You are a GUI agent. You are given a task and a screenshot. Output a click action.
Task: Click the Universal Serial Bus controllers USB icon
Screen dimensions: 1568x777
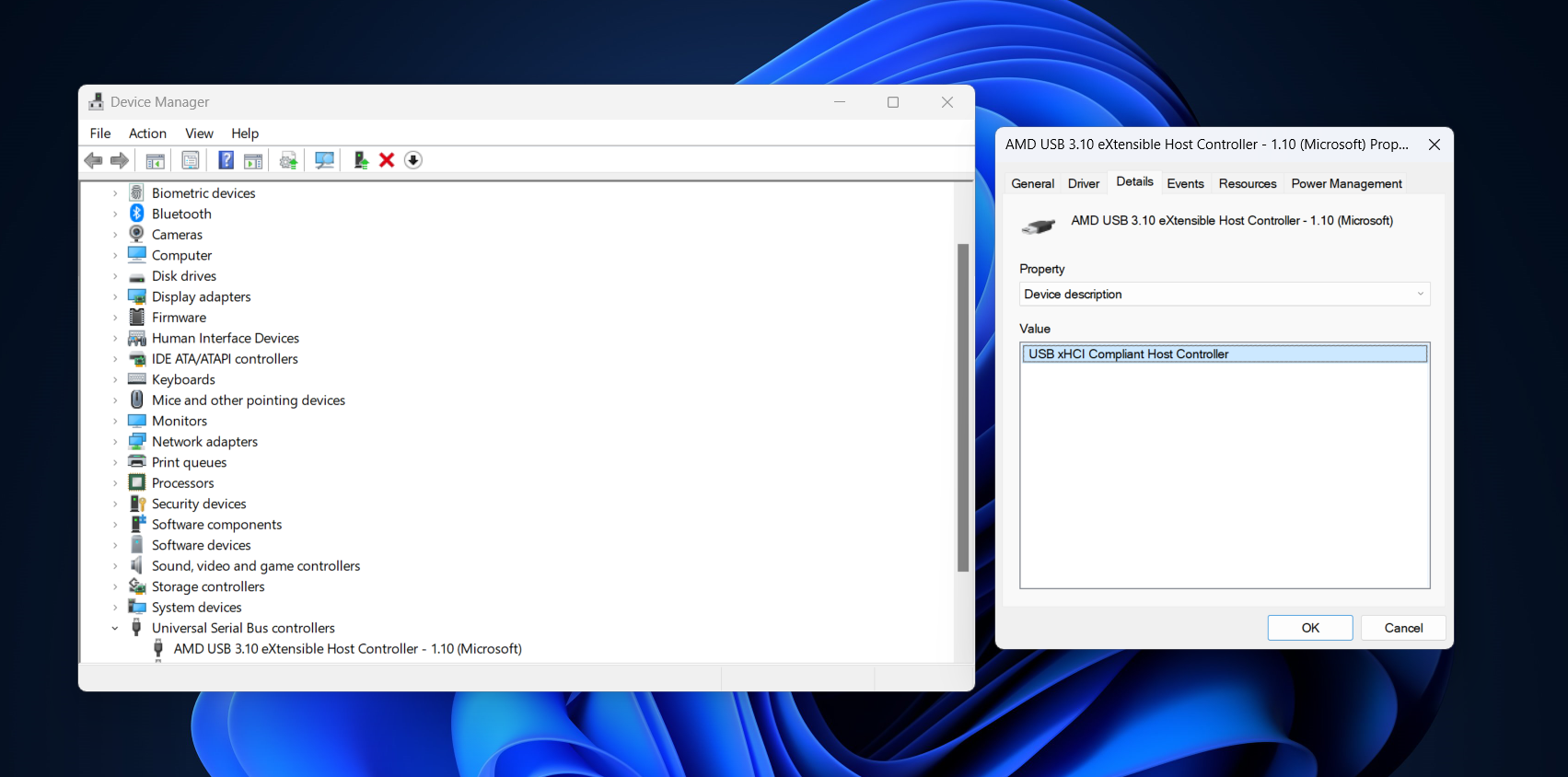point(137,628)
